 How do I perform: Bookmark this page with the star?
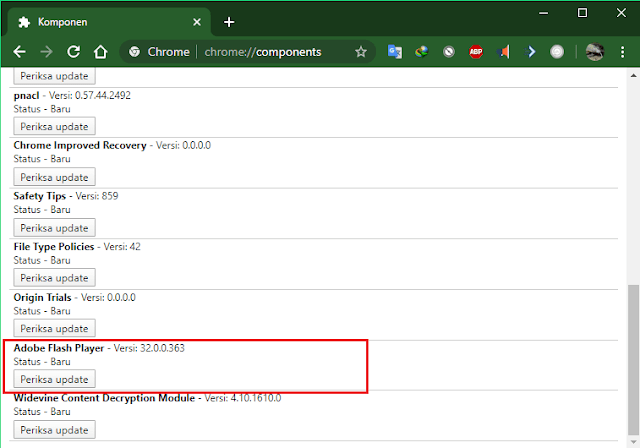click(x=361, y=52)
